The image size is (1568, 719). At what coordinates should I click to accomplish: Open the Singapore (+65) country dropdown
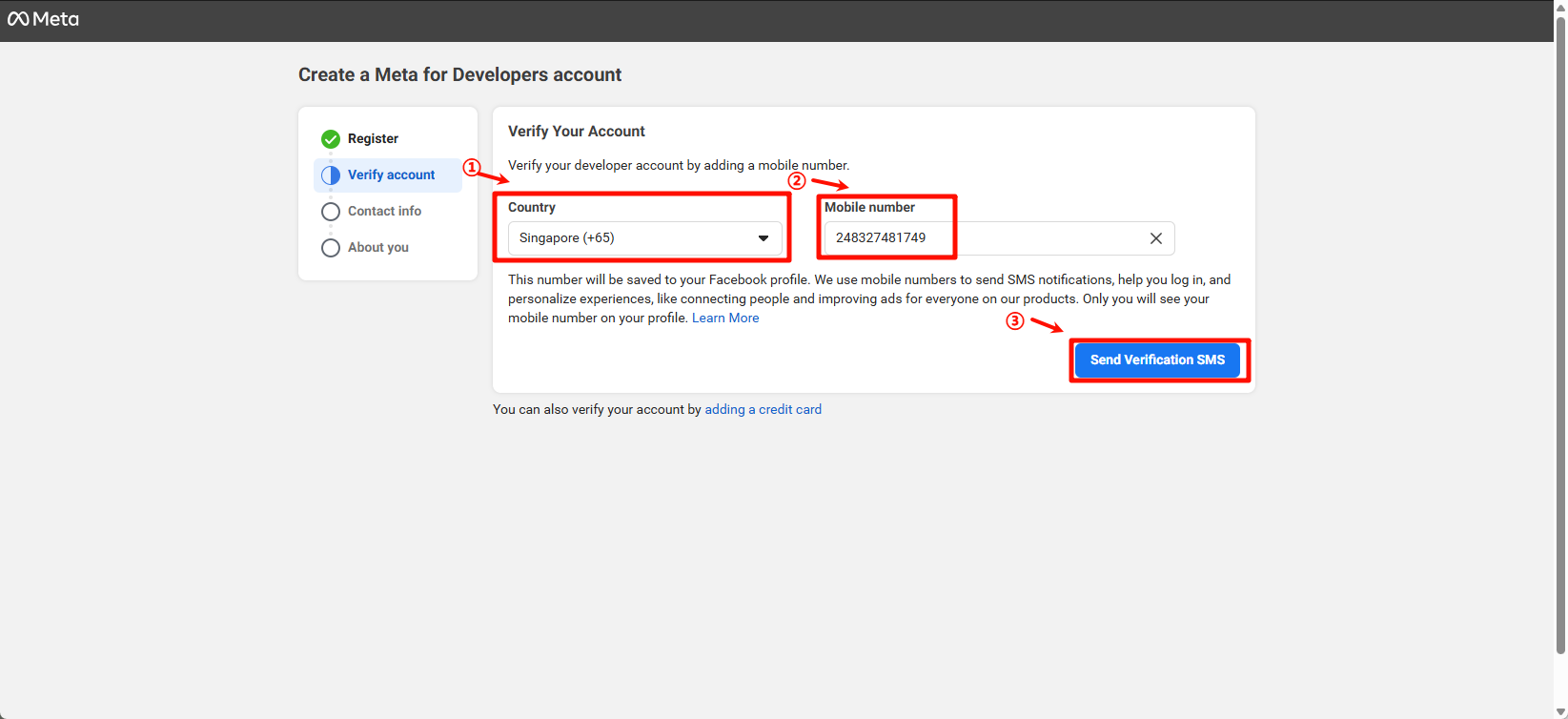click(634, 238)
